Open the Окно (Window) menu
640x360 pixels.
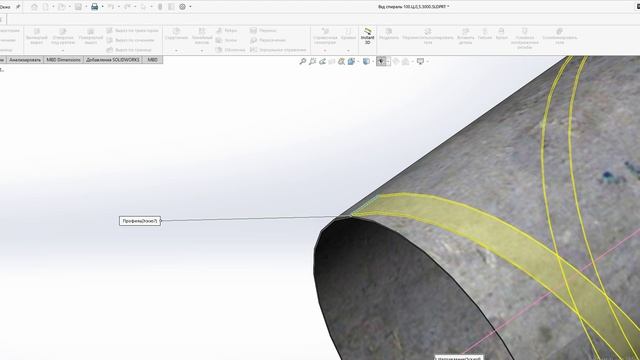pyautogui.click(x=4, y=7)
